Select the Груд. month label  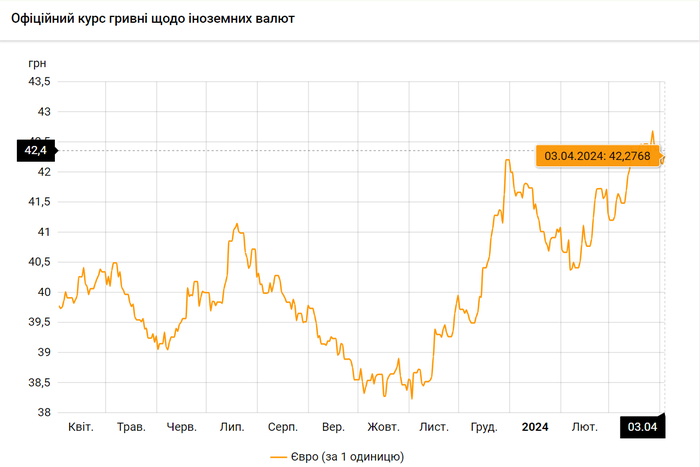484,427
